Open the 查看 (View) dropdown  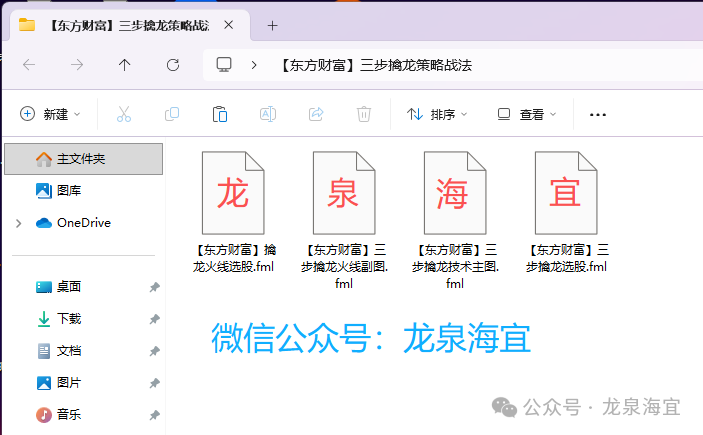(x=527, y=114)
